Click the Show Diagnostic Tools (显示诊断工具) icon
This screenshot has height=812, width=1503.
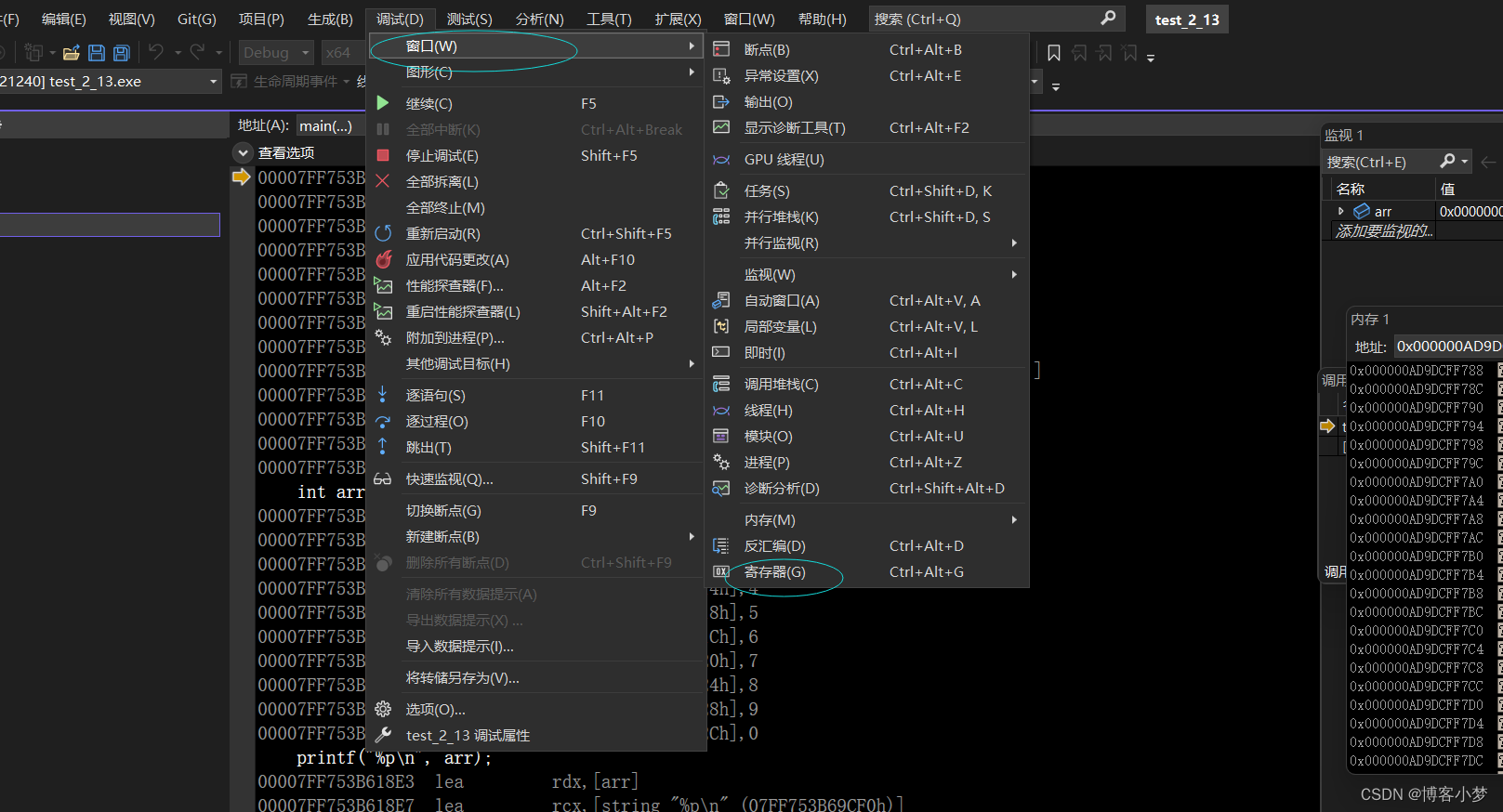pyautogui.click(x=721, y=127)
